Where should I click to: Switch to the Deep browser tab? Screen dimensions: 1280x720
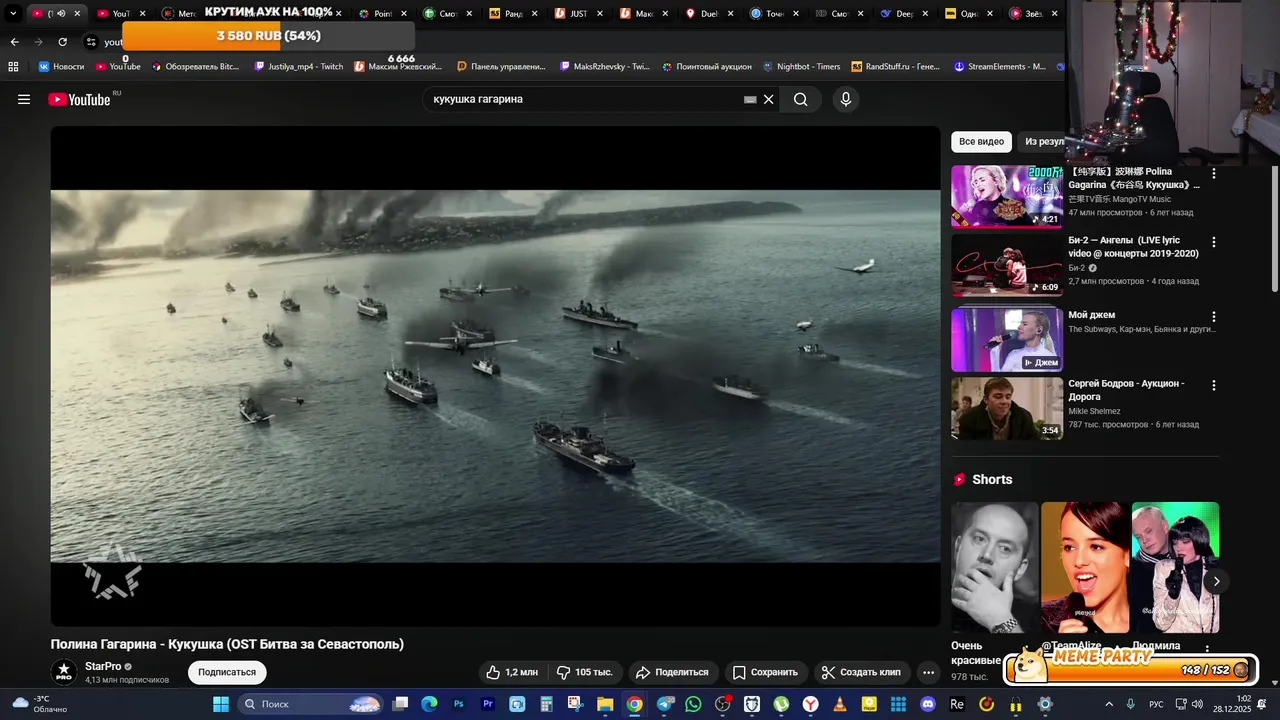pyautogui.click(x=903, y=13)
